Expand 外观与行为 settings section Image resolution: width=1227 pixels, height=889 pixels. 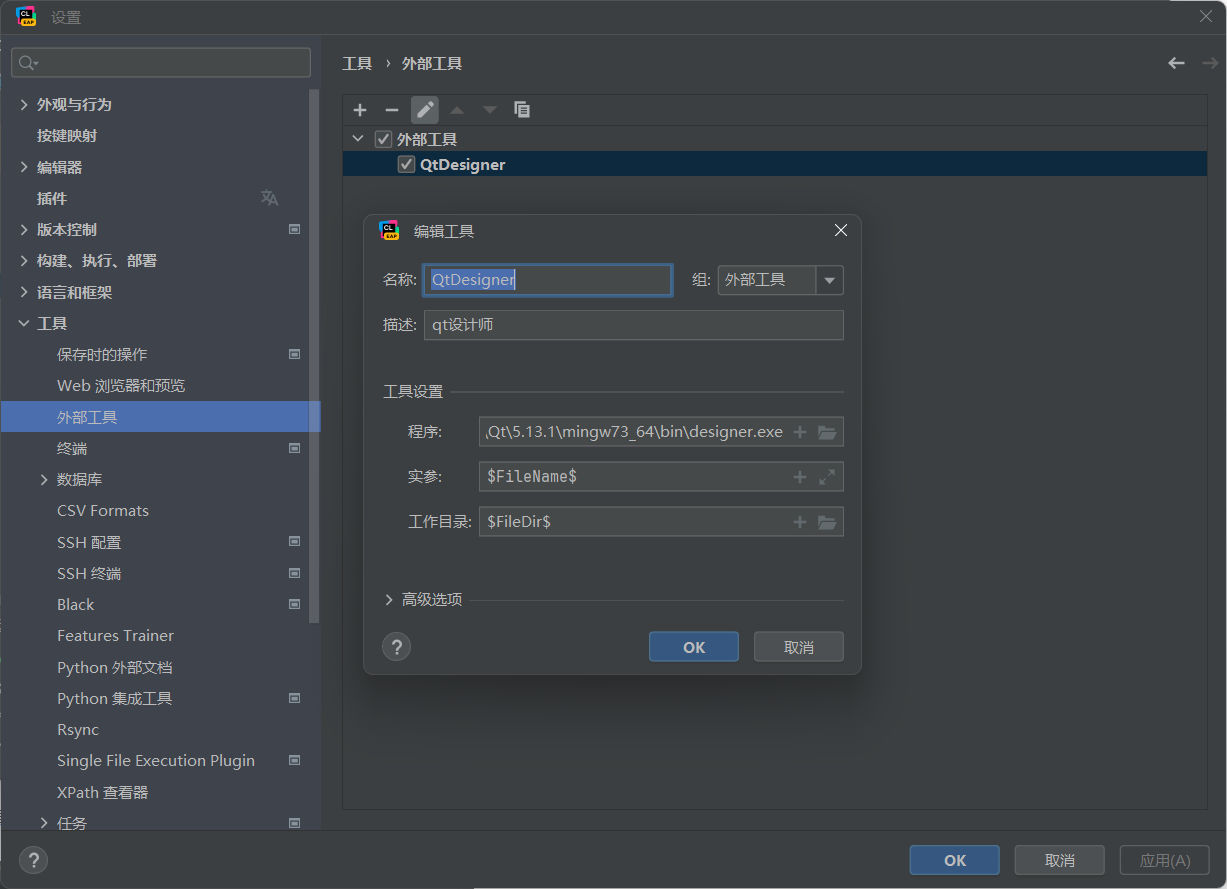[24, 104]
